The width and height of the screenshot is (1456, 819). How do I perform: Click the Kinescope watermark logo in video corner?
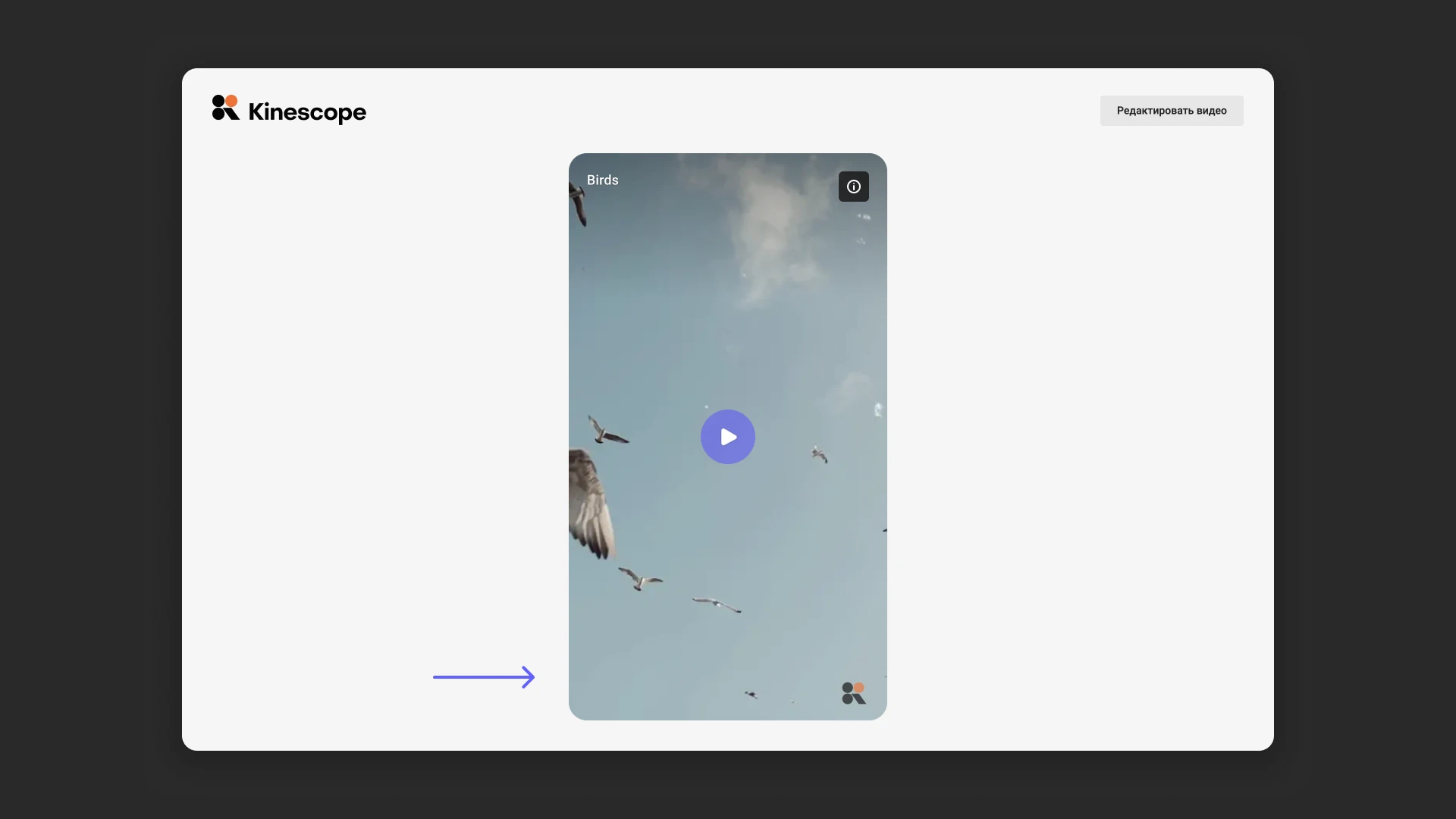click(853, 693)
